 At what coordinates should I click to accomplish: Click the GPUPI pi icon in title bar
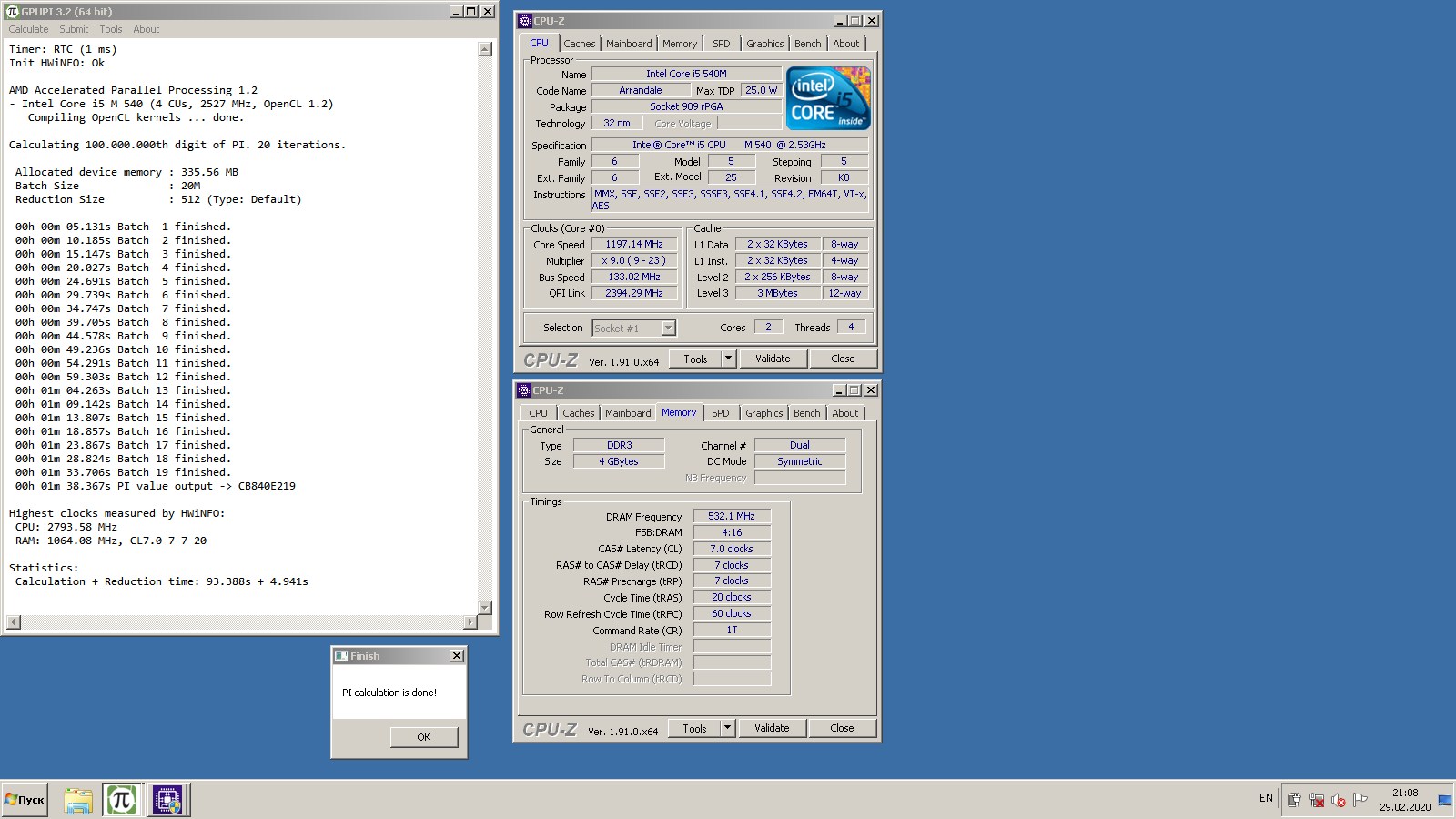[x=13, y=12]
